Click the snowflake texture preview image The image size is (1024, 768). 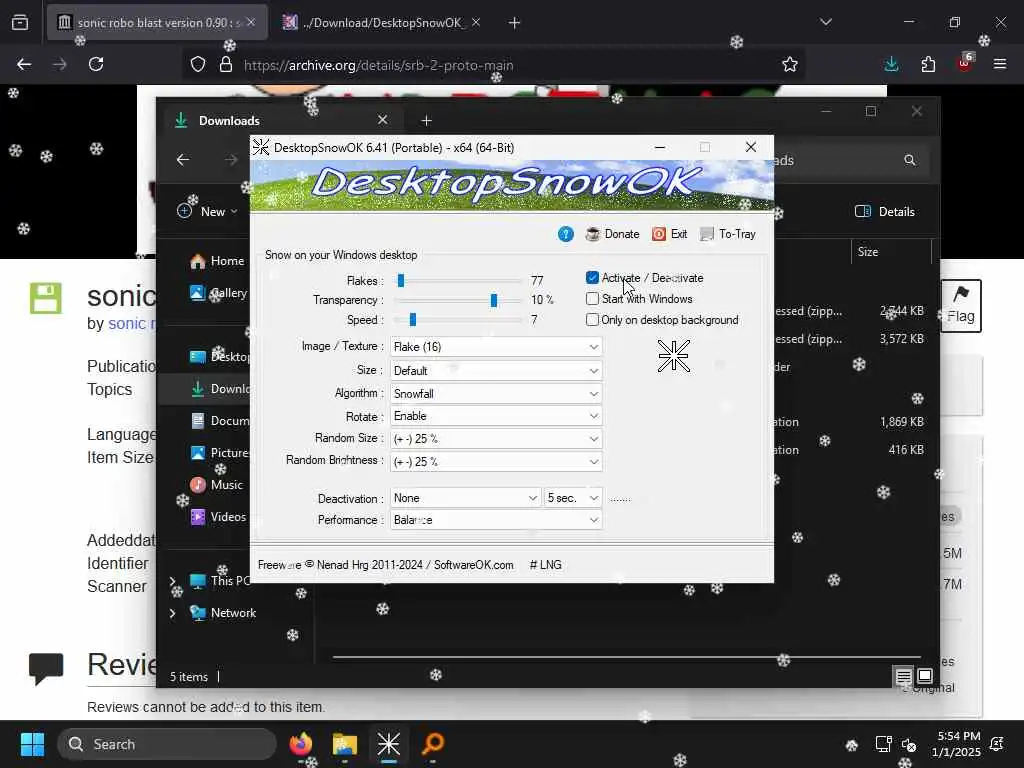click(673, 356)
